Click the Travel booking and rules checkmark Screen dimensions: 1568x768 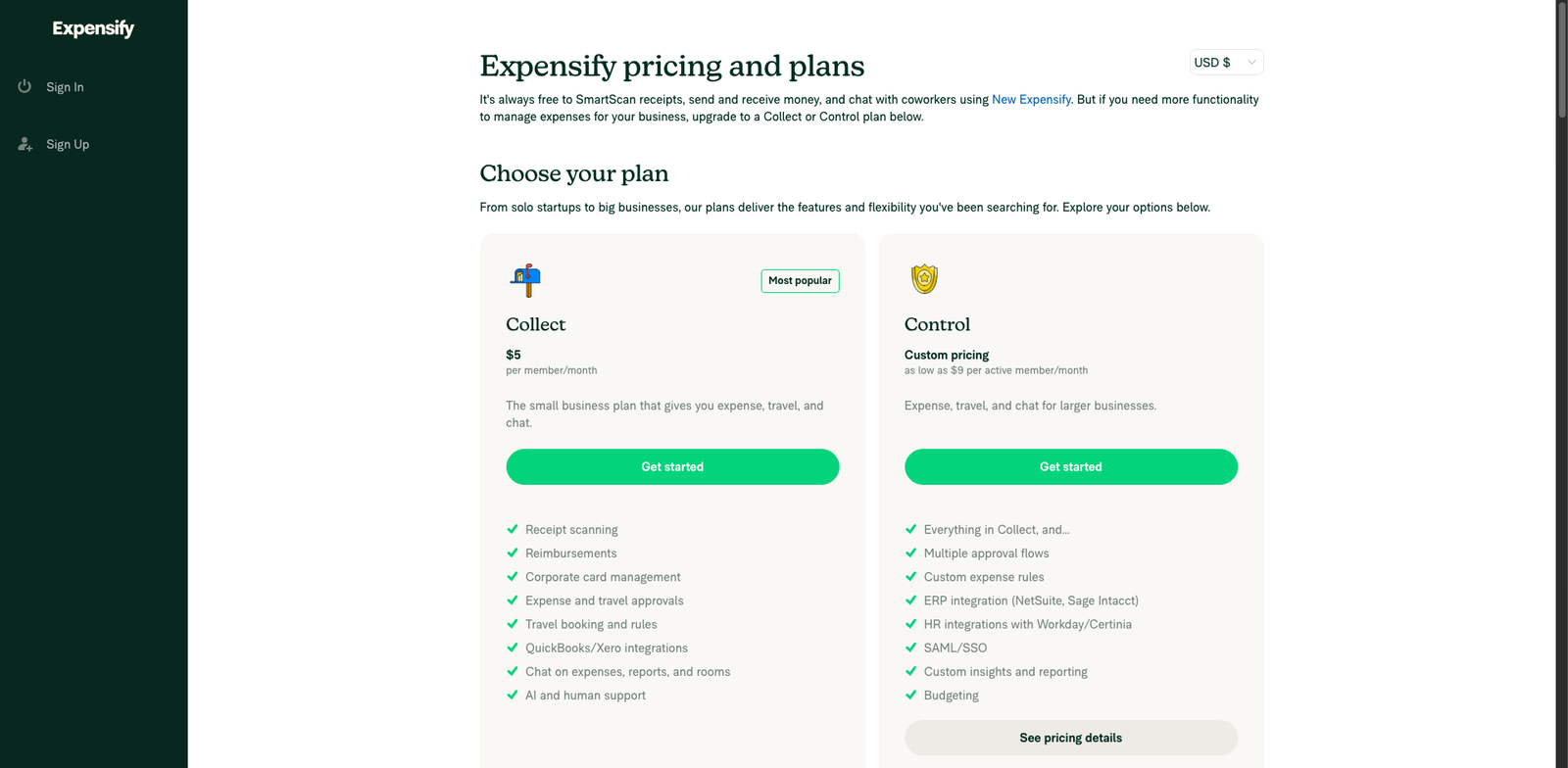[x=513, y=624]
